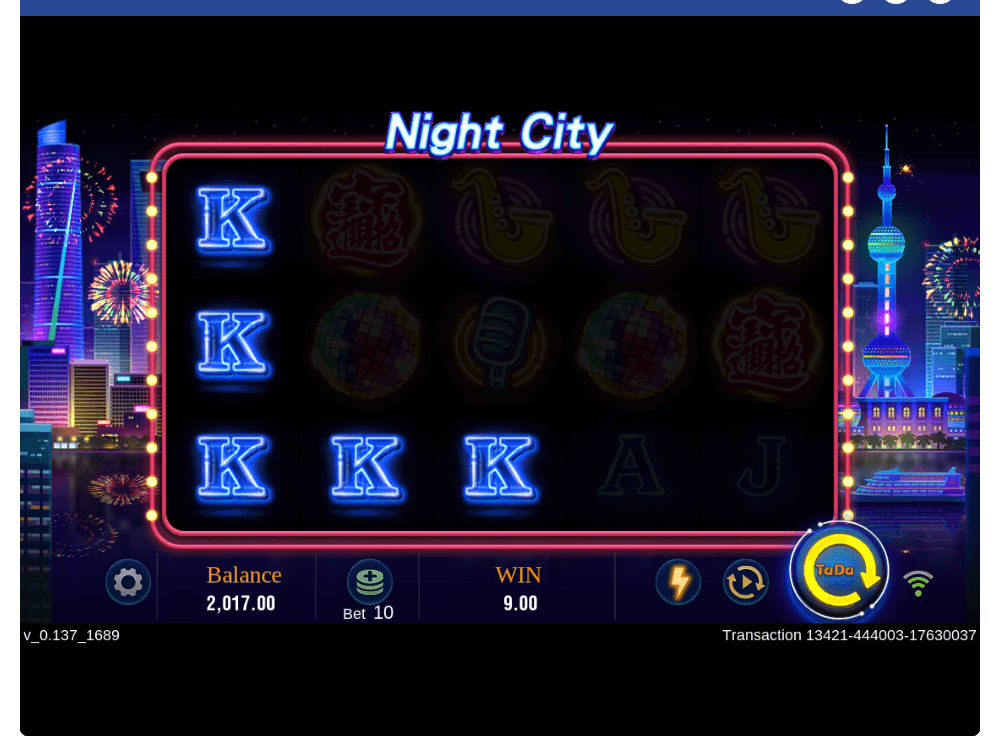Click the Night City title logo

(x=500, y=134)
